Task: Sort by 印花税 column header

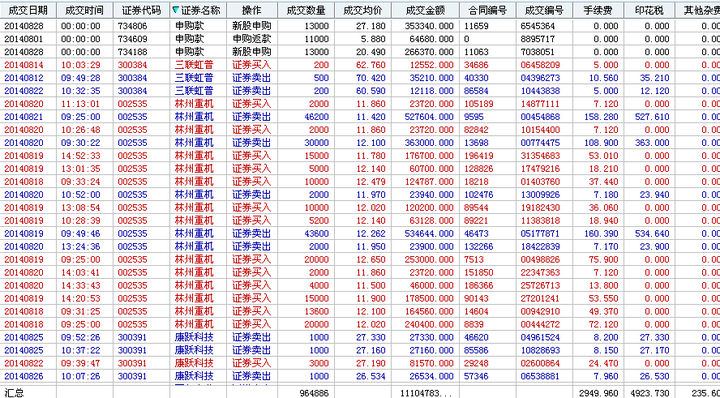Action: click(x=649, y=10)
